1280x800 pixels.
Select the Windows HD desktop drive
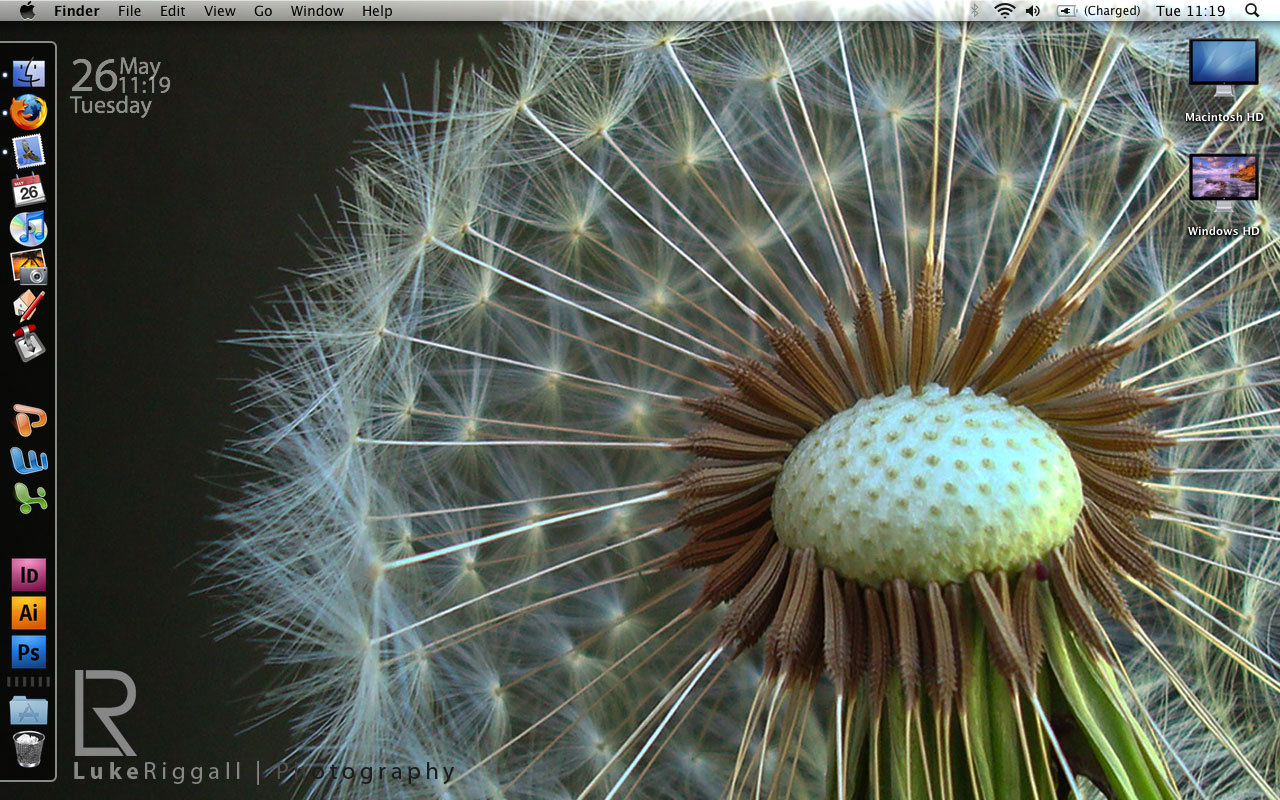tap(1224, 195)
